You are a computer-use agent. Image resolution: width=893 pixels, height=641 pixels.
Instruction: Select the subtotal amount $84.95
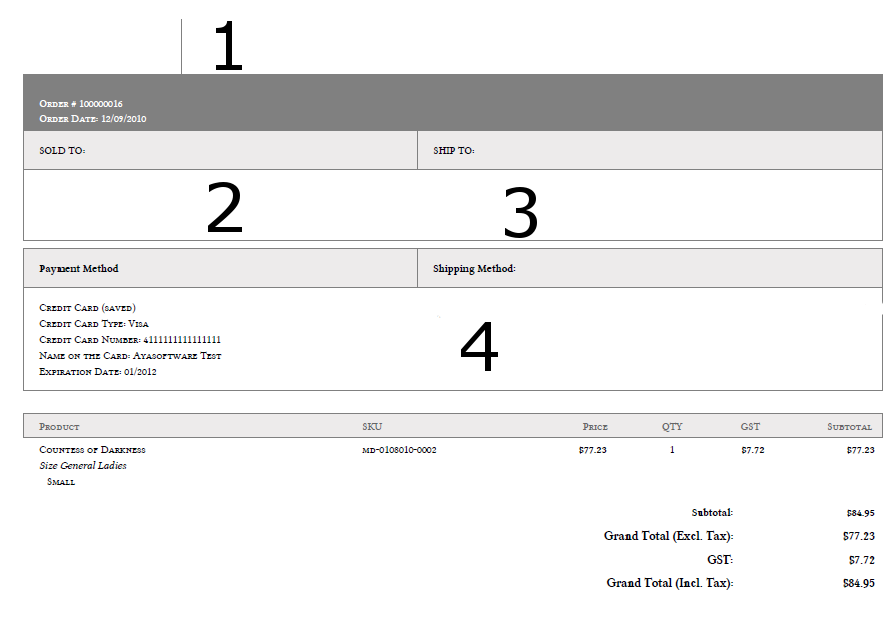coord(861,513)
